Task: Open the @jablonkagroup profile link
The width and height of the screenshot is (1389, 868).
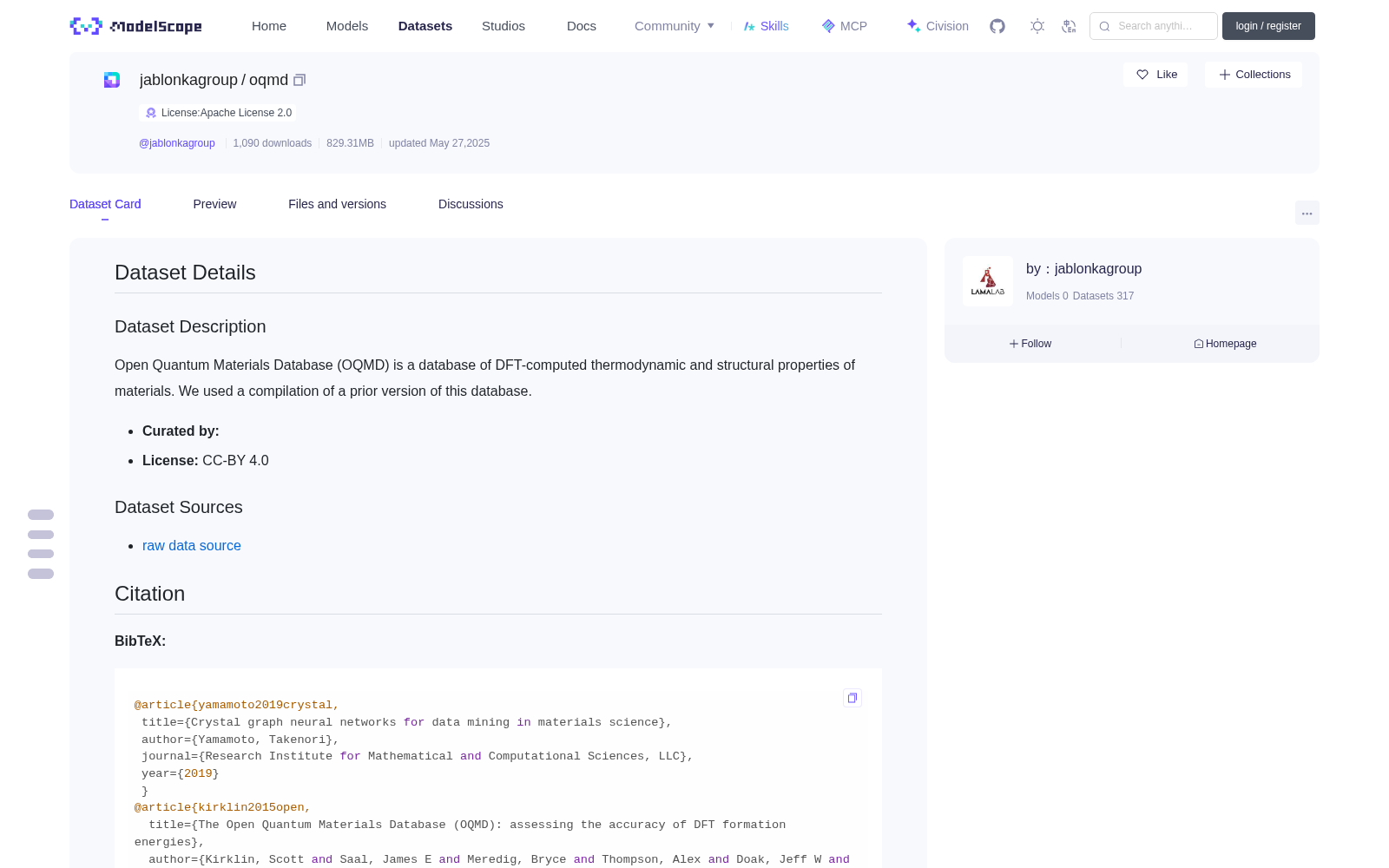Action: pos(177,143)
